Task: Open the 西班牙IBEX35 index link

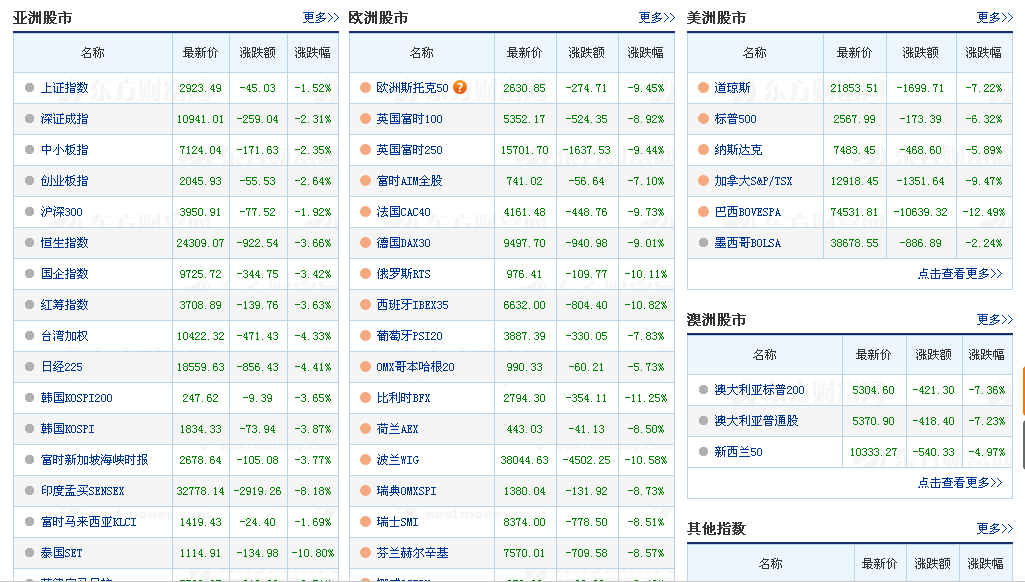Action: [x=412, y=305]
